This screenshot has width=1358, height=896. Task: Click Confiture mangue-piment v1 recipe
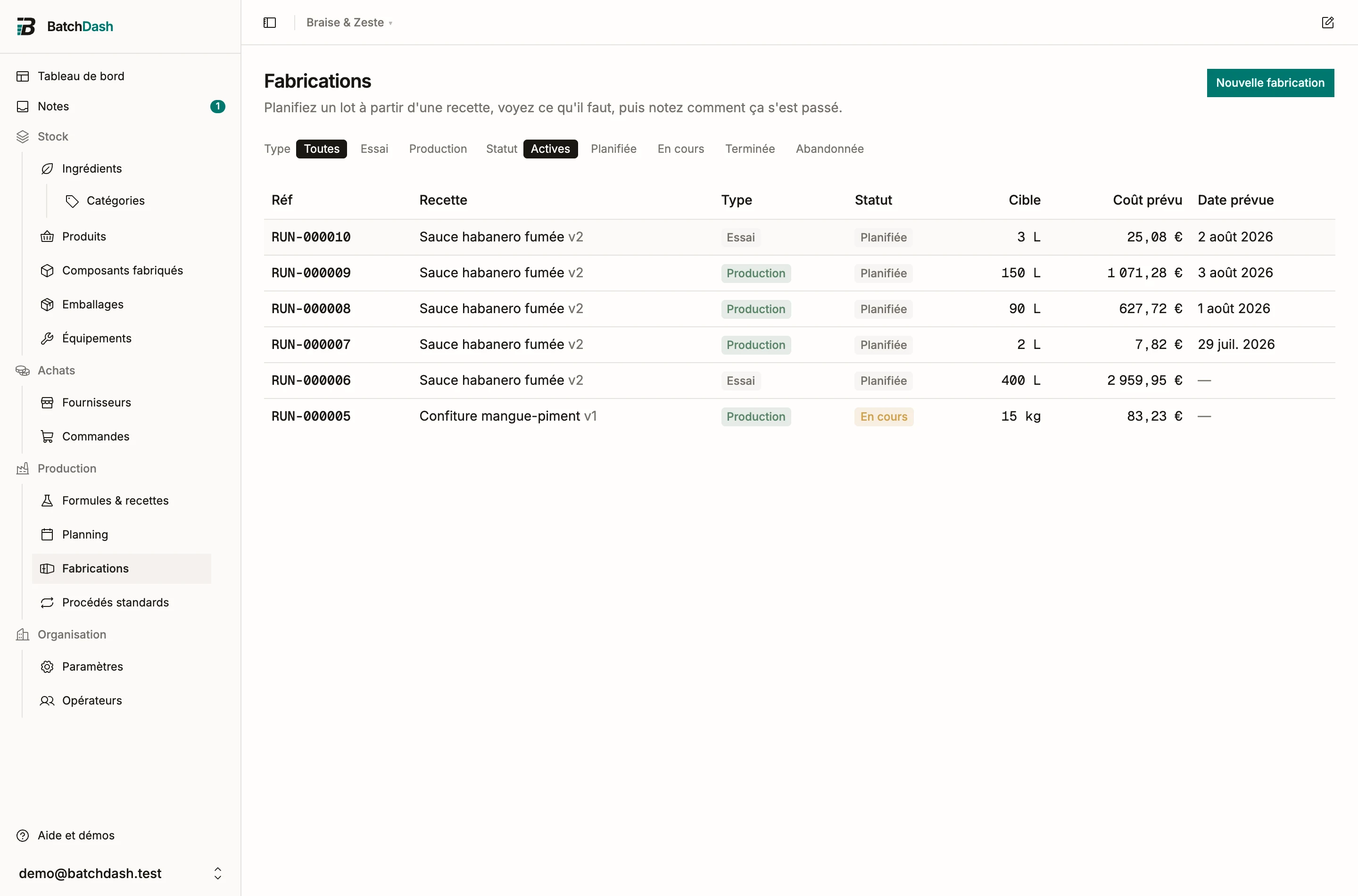[508, 416]
